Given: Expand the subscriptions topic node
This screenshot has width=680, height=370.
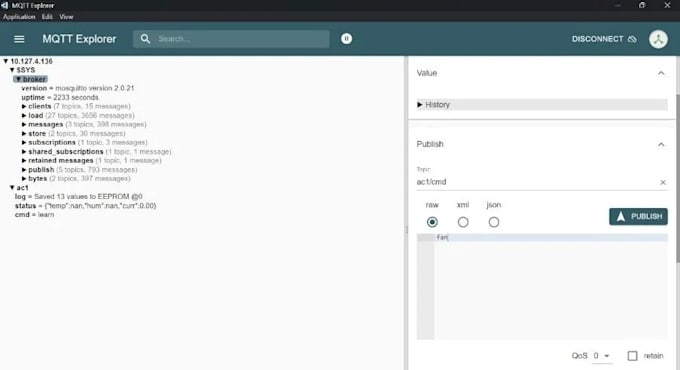Looking at the screenshot, I should click(24, 142).
